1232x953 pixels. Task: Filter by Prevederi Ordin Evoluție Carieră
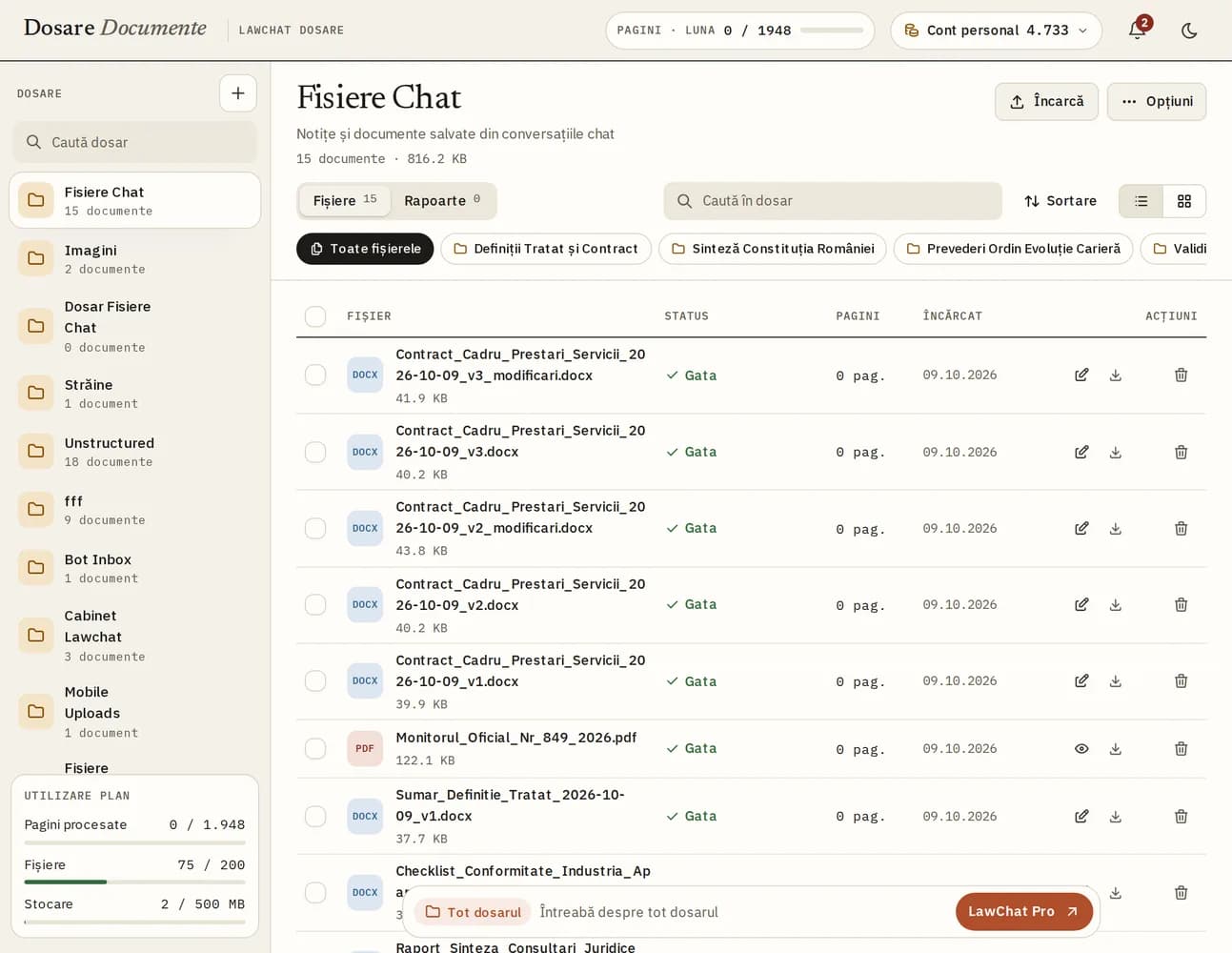coord(1013,249)
